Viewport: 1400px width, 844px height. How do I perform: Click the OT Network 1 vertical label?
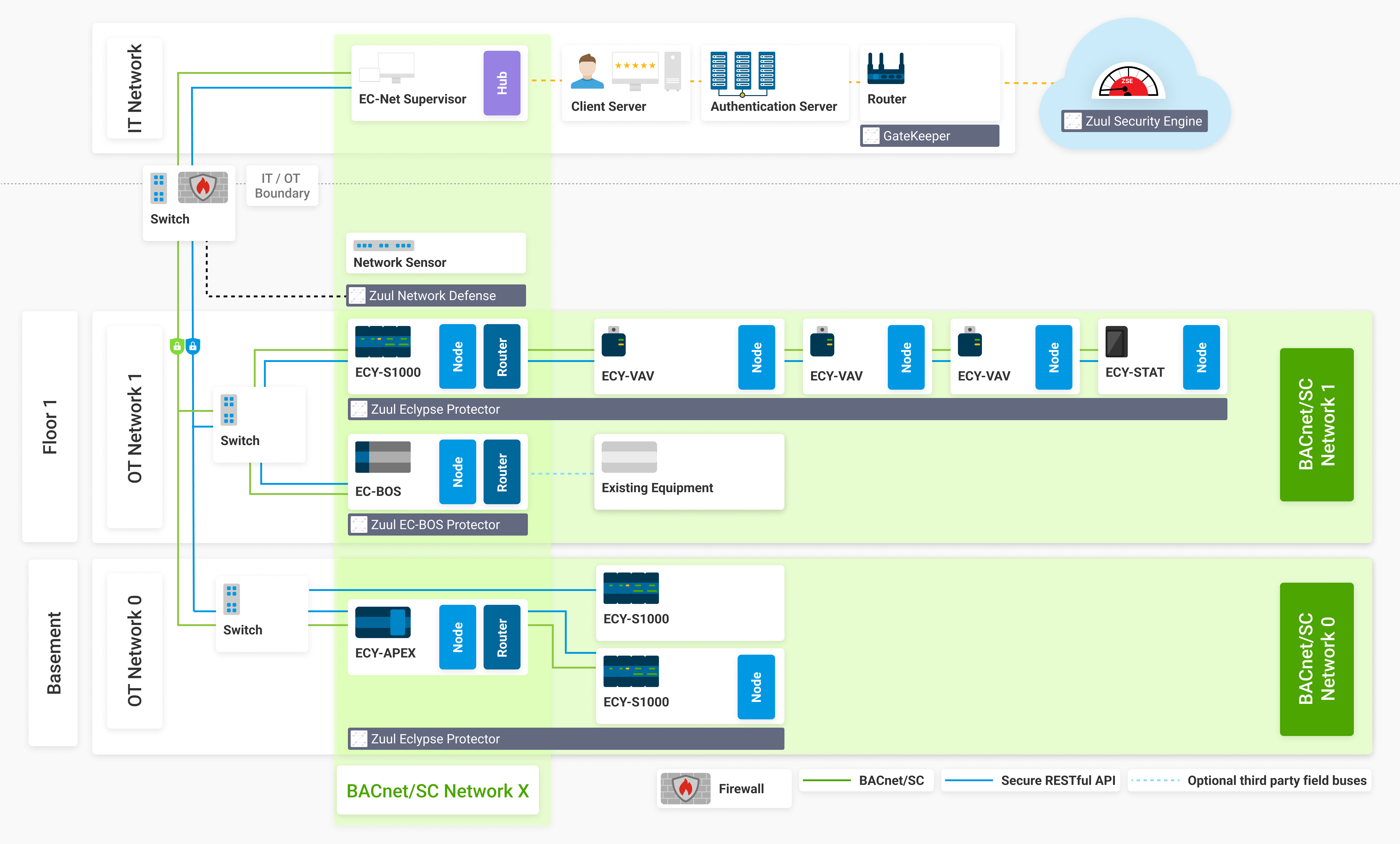(135, 427)
